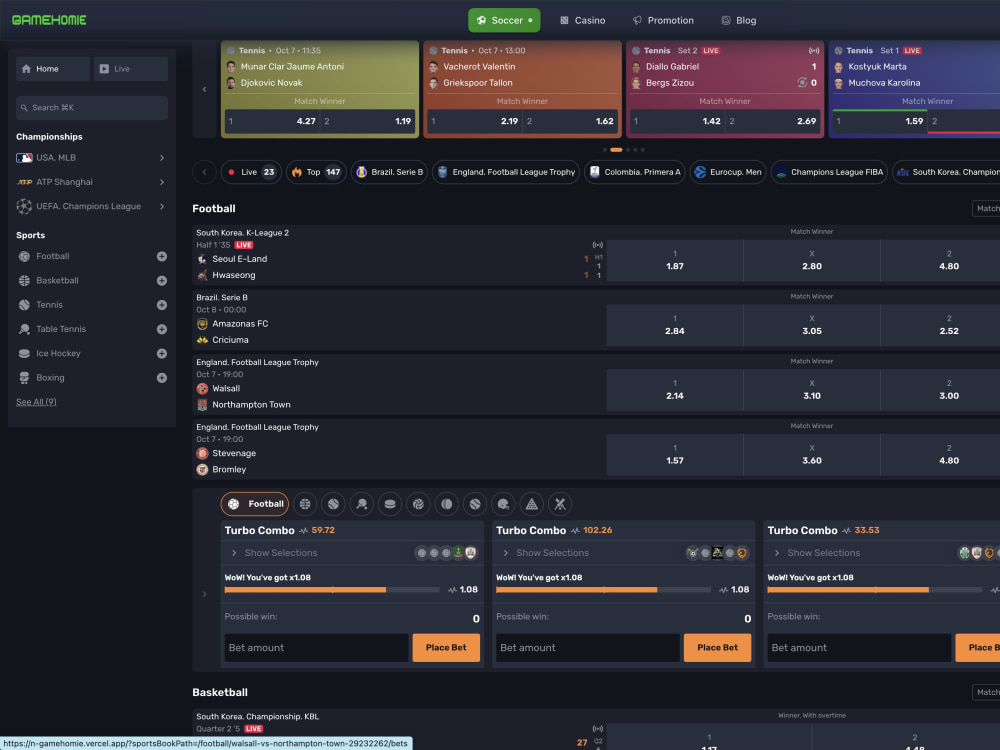Place Bet on Turbo Combo 59.72
This screenshot has width=1000, height=750.
[446, 647]
